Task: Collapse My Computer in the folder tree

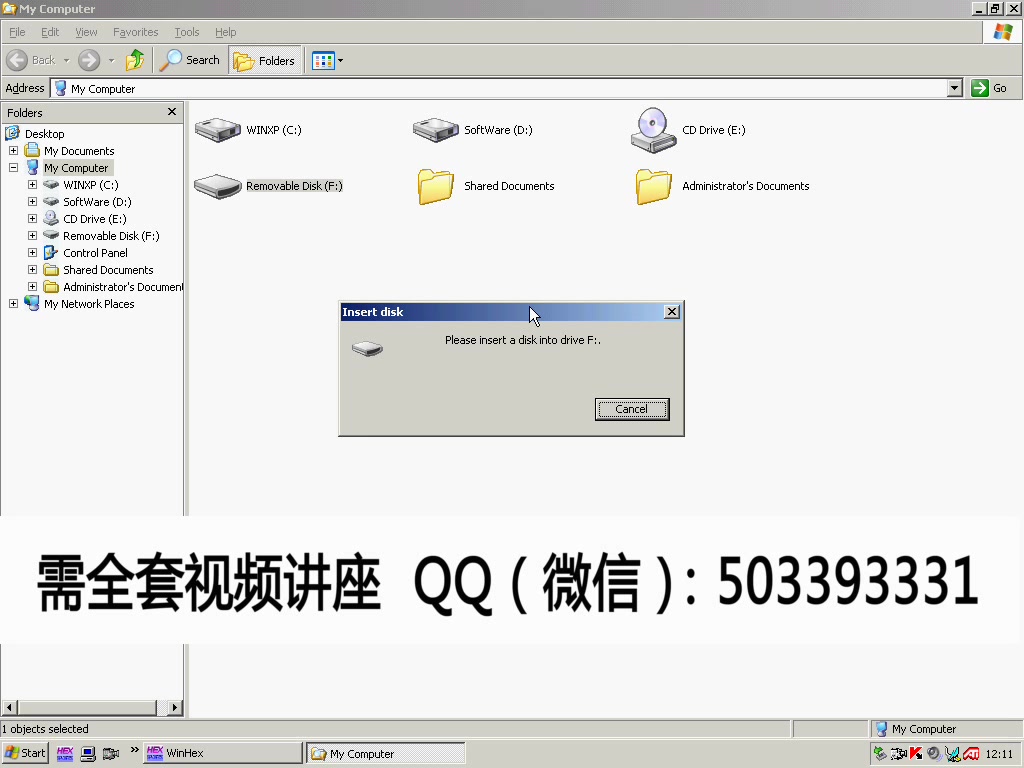Action: pyautogui.click(x=12, y=167)
